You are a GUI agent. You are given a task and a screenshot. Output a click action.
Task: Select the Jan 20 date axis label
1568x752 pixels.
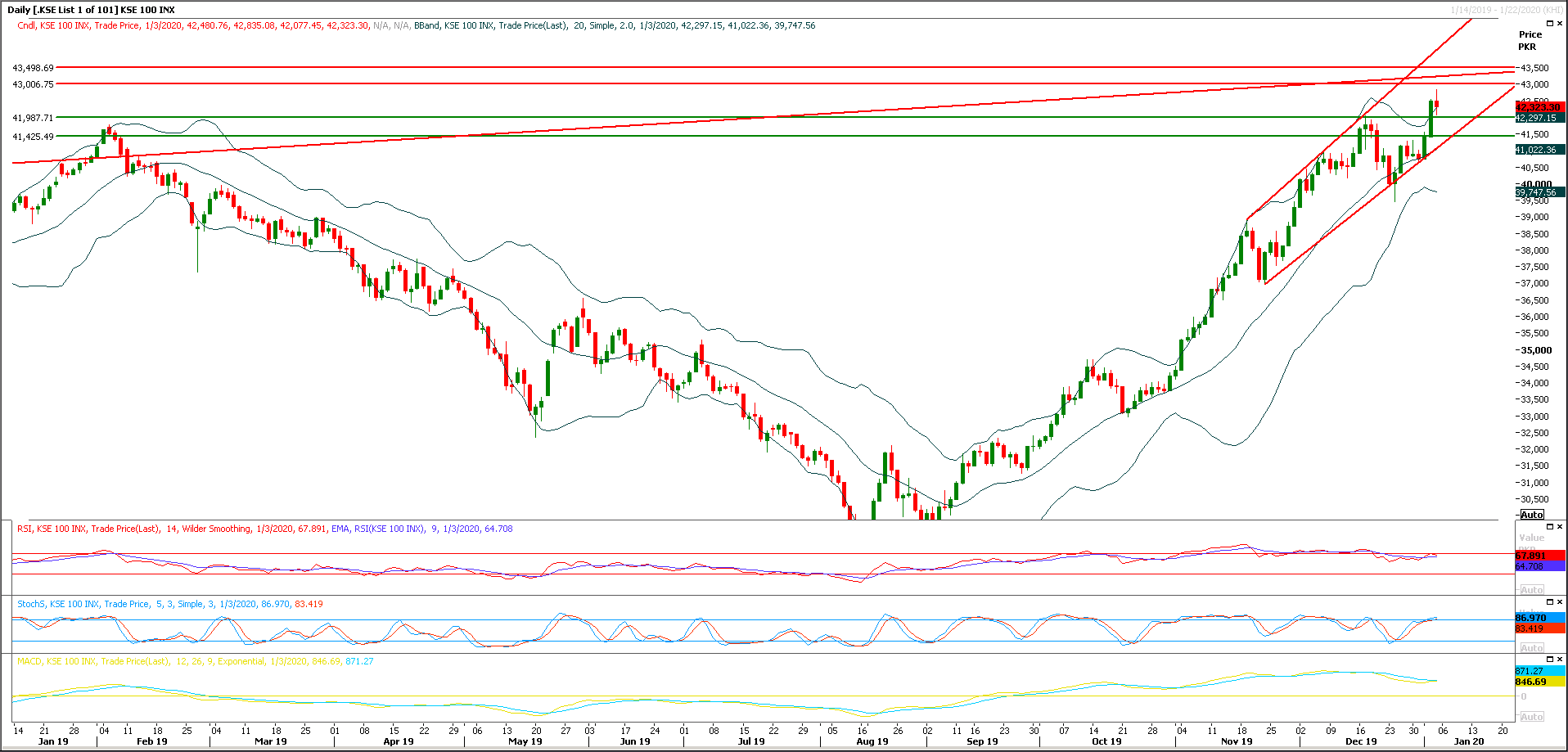[1470, 741]
